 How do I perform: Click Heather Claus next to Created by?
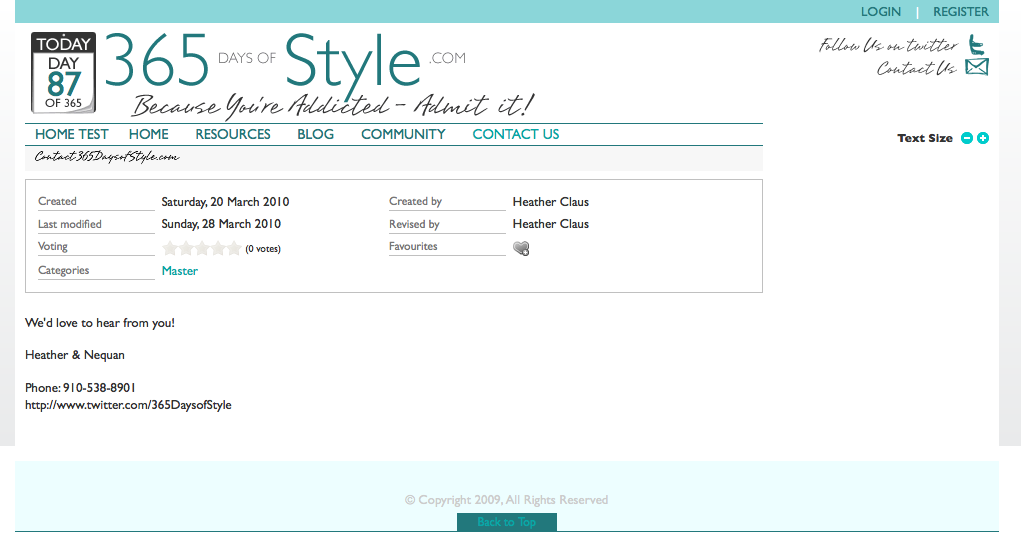pos(551,202)
